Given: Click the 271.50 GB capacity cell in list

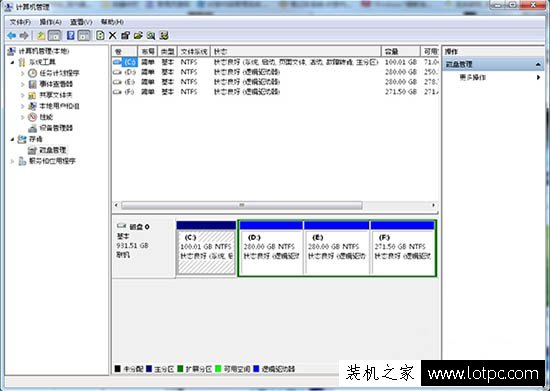Looking at the screenshot, I should 401,92.
